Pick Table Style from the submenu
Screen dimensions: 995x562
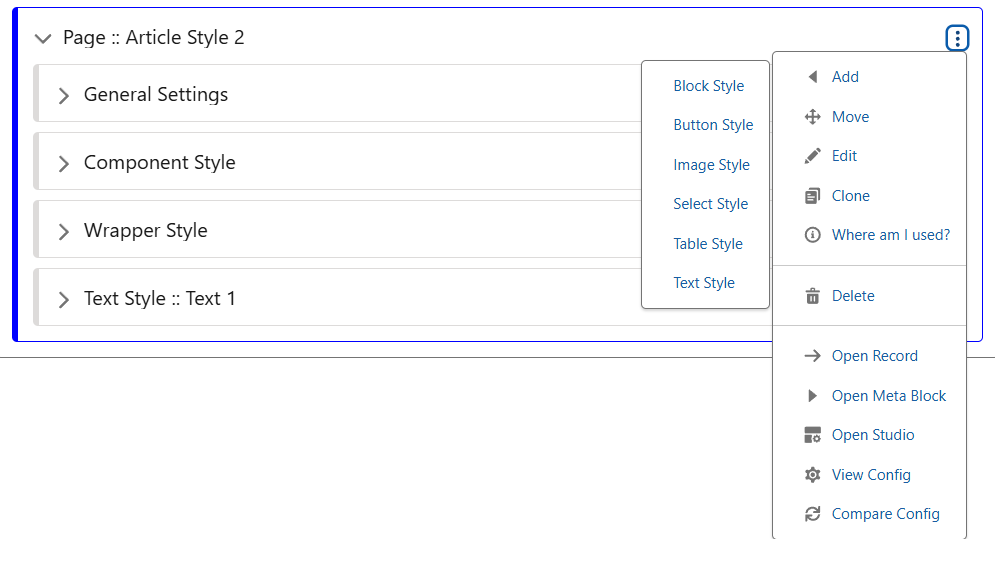pos(708,244)
